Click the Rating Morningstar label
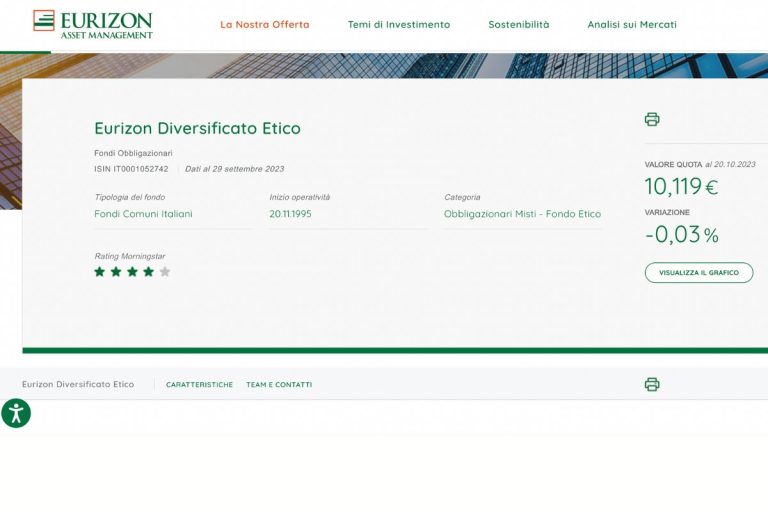 129,256
